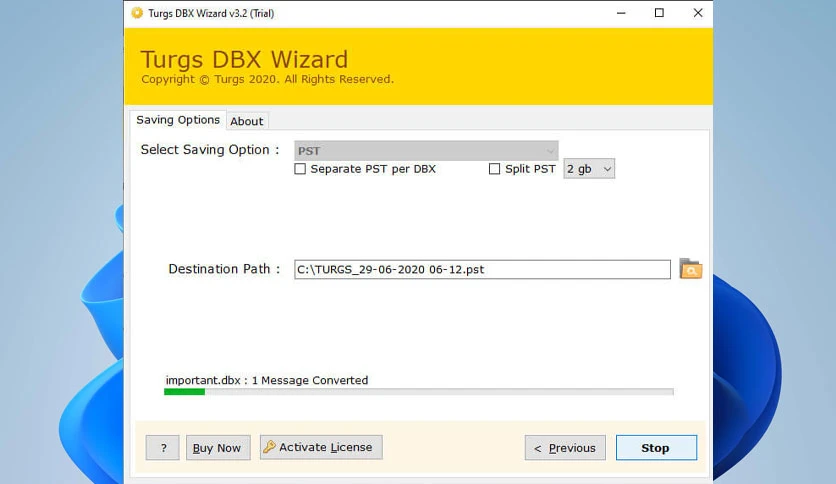Click the 'Destination Path :' label
The image size is (836, 484).
(x=224, y=269)
